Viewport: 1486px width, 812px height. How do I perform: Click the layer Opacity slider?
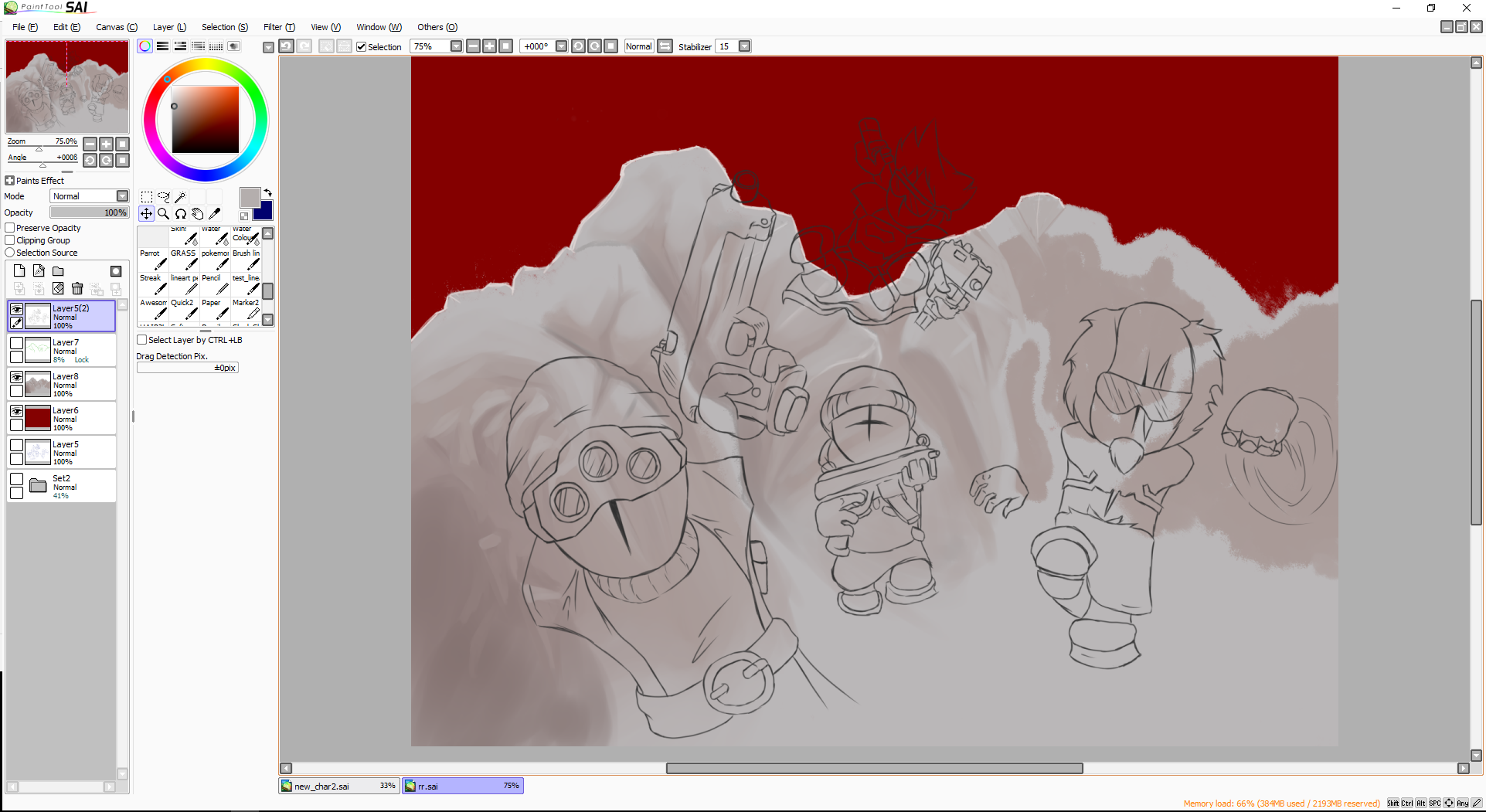[90, 212]
